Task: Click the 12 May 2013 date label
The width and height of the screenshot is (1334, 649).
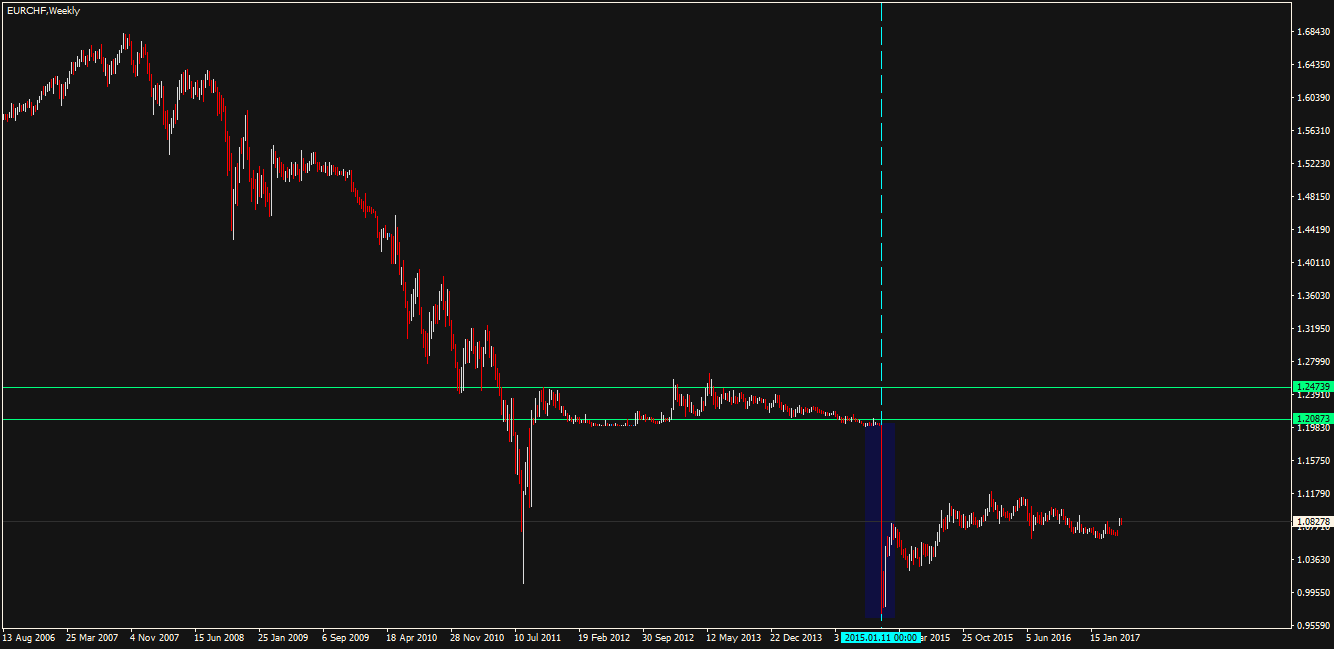Action: tap(733, 637)
